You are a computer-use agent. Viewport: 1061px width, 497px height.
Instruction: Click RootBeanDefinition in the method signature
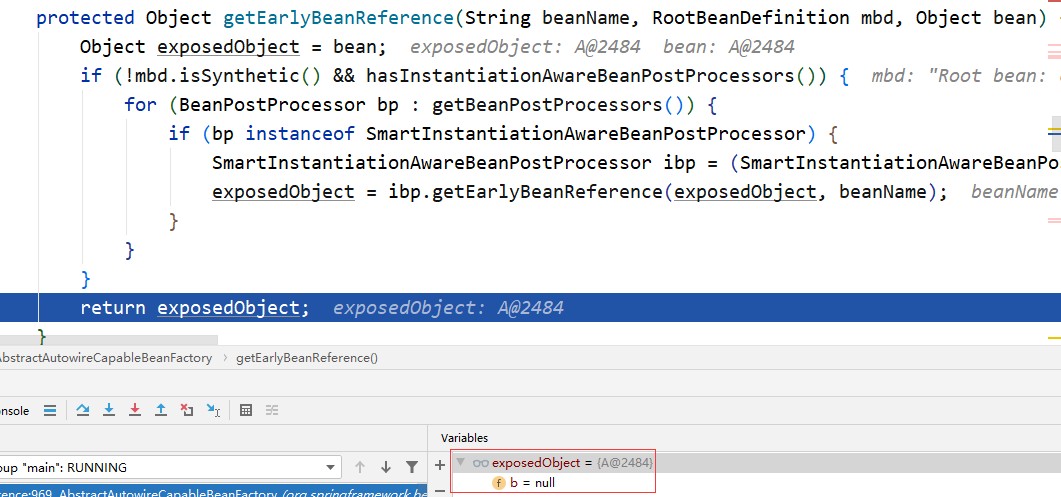click(x=750, y=18)
